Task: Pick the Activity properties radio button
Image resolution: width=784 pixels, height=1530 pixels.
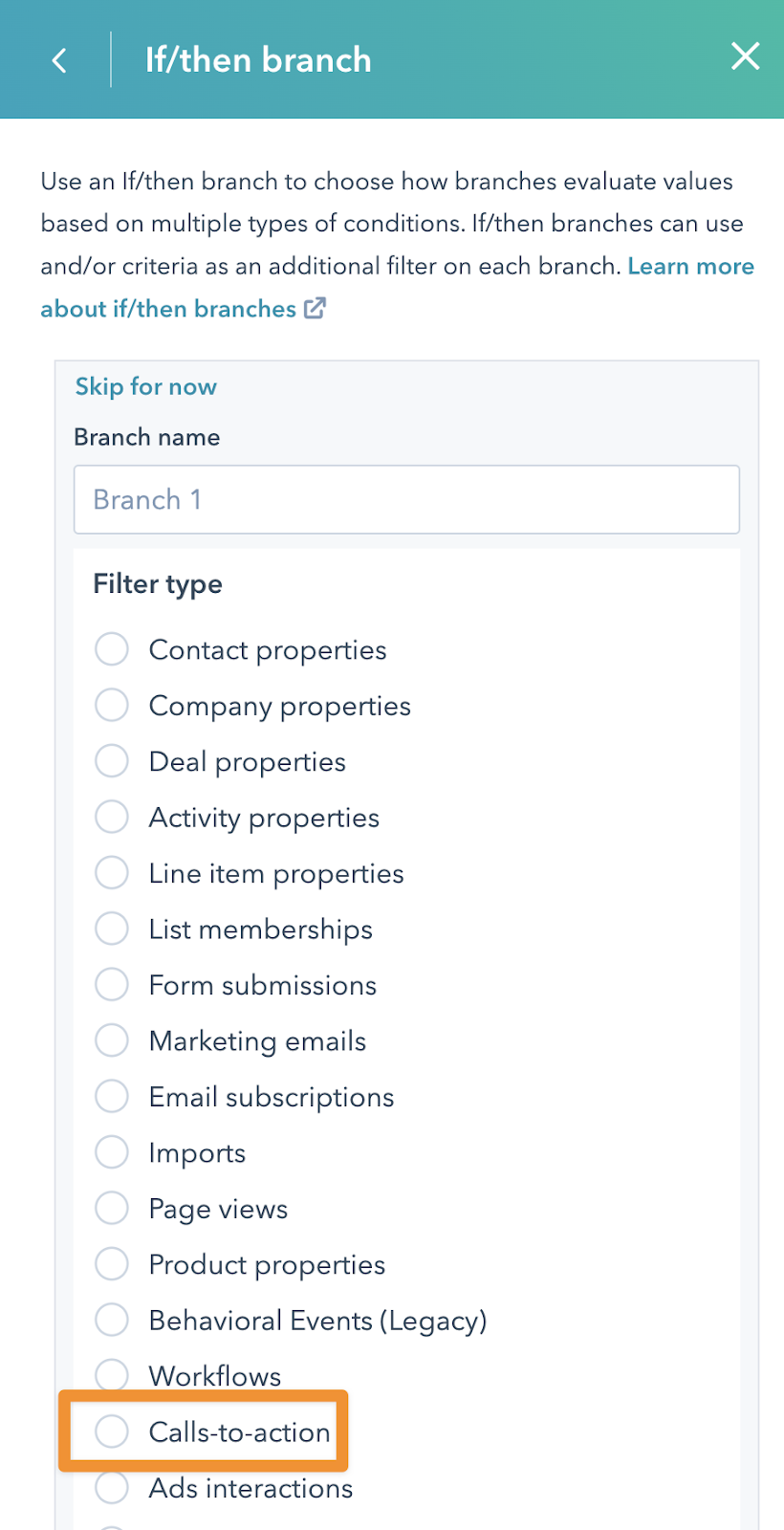Action: pos(112,818)
